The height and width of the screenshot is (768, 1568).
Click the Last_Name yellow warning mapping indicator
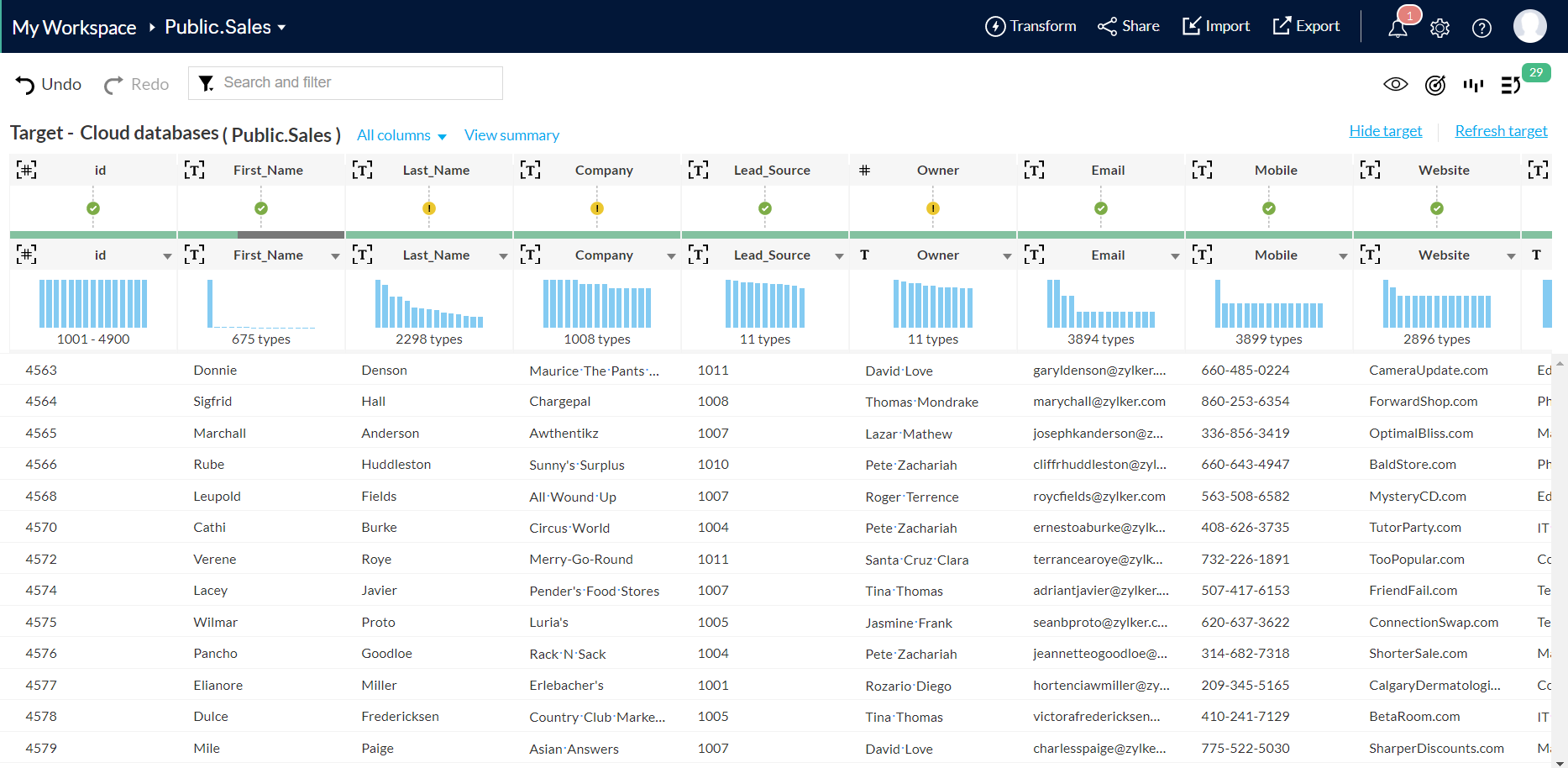pos(429,208)
